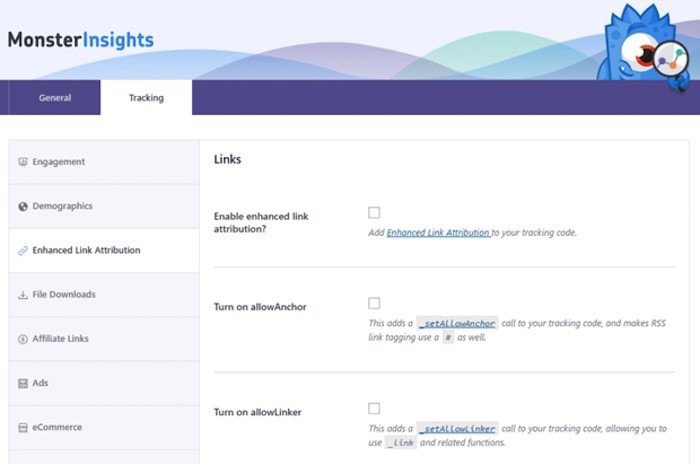The image size is (700, 473).
Task: Click the File Downloads download icon
Action: click(x=23, y=295)
